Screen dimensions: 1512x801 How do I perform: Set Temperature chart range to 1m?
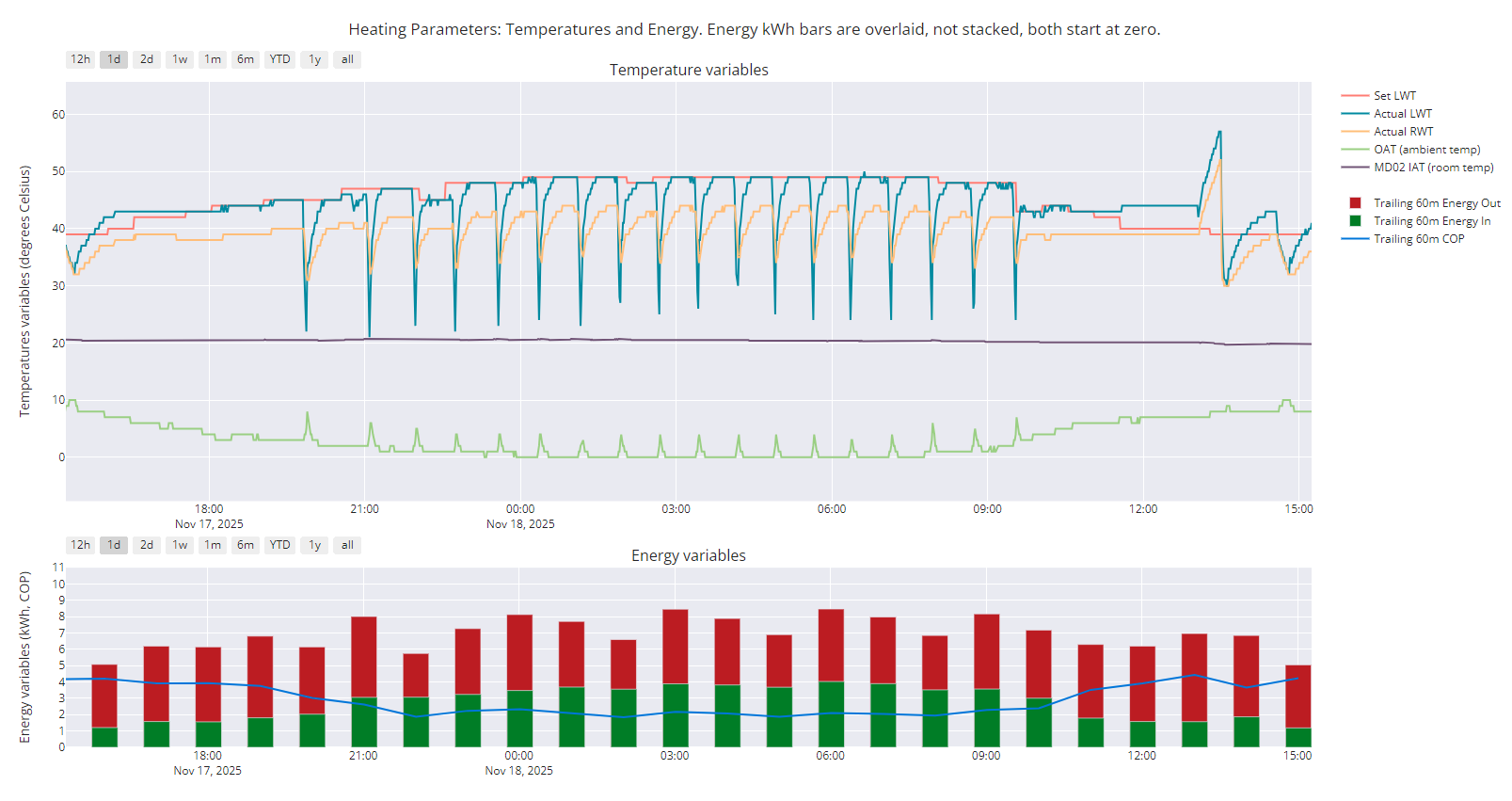pyautogui.click(x=213, y=59)
